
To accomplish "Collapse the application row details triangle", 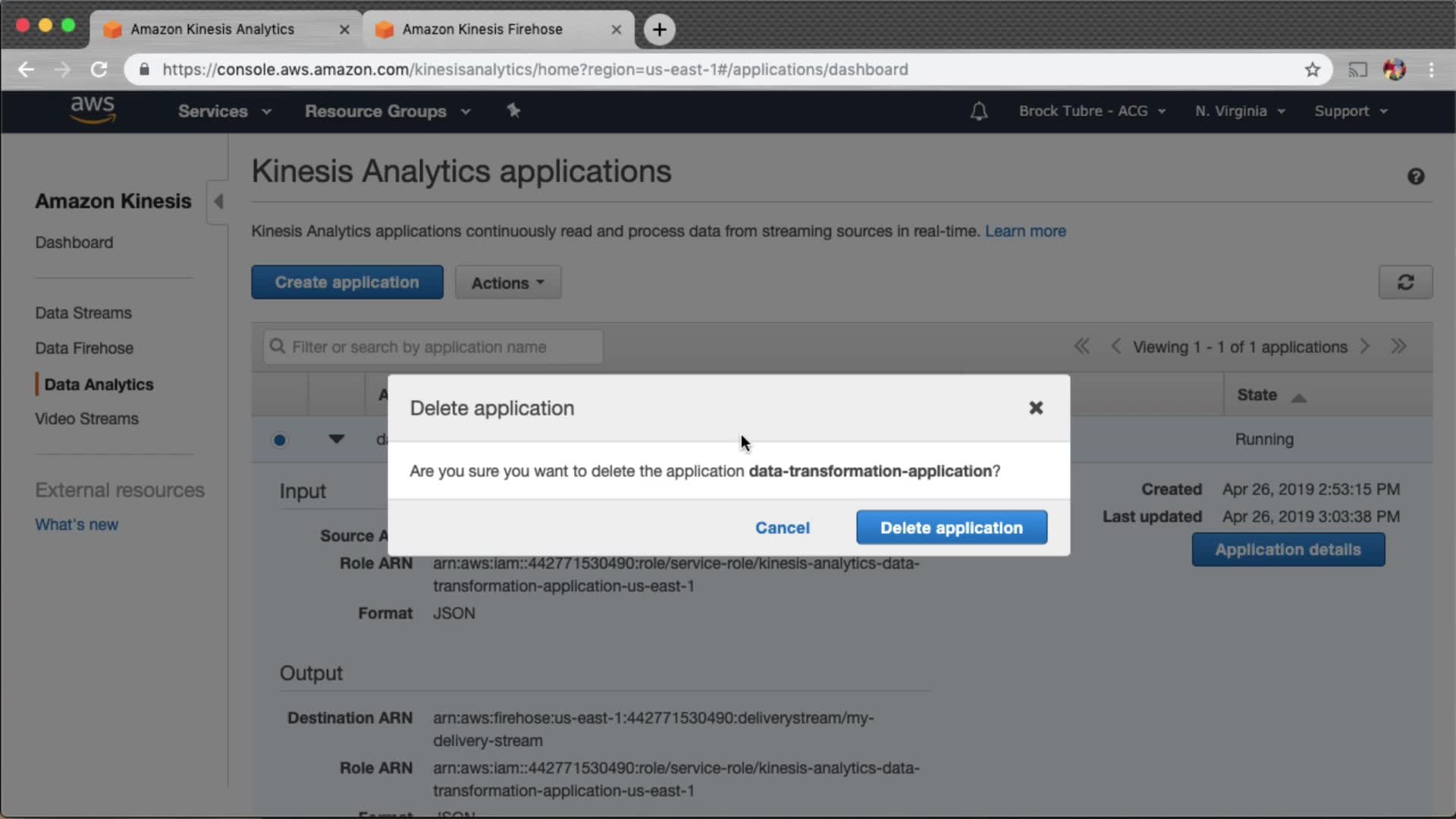I will (336, 439).
